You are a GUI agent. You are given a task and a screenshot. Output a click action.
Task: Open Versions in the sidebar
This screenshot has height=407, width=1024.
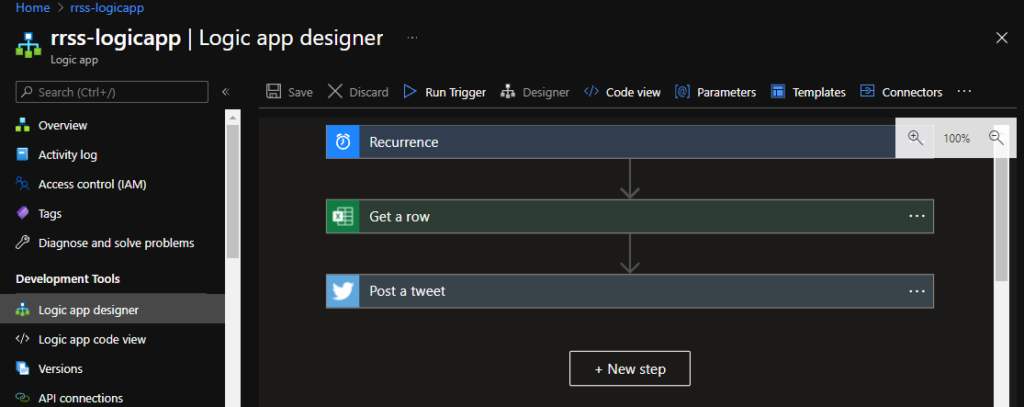(61, 369)
